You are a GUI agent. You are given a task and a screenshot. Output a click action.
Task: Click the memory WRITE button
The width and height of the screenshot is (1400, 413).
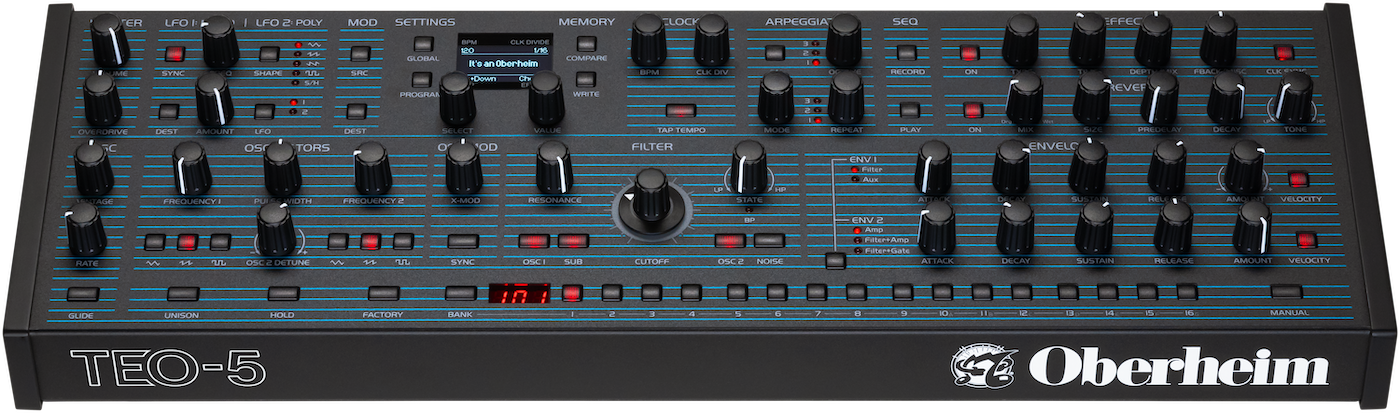click(x=587, y=79)
